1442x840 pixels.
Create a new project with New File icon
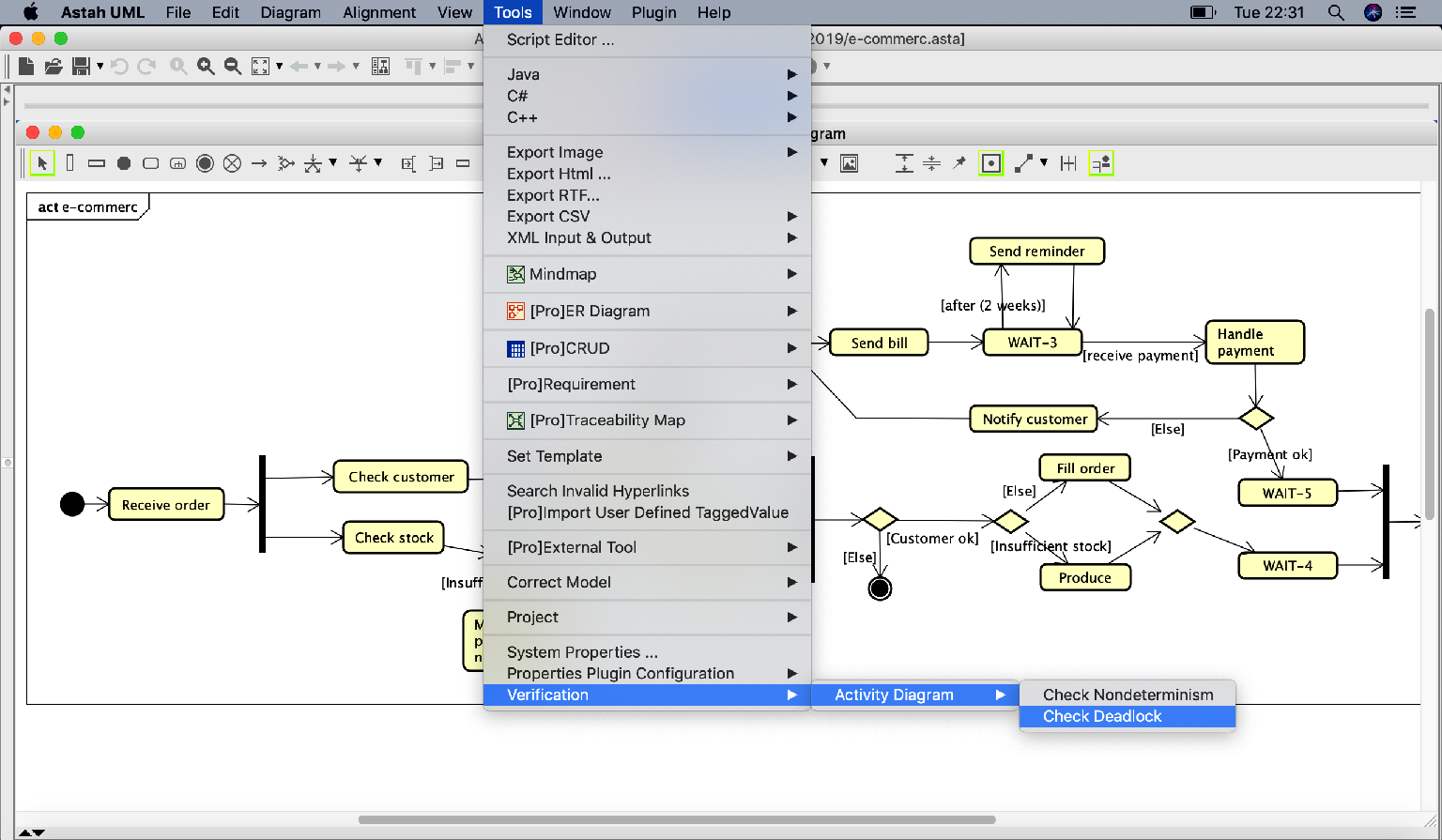point(26,66)
